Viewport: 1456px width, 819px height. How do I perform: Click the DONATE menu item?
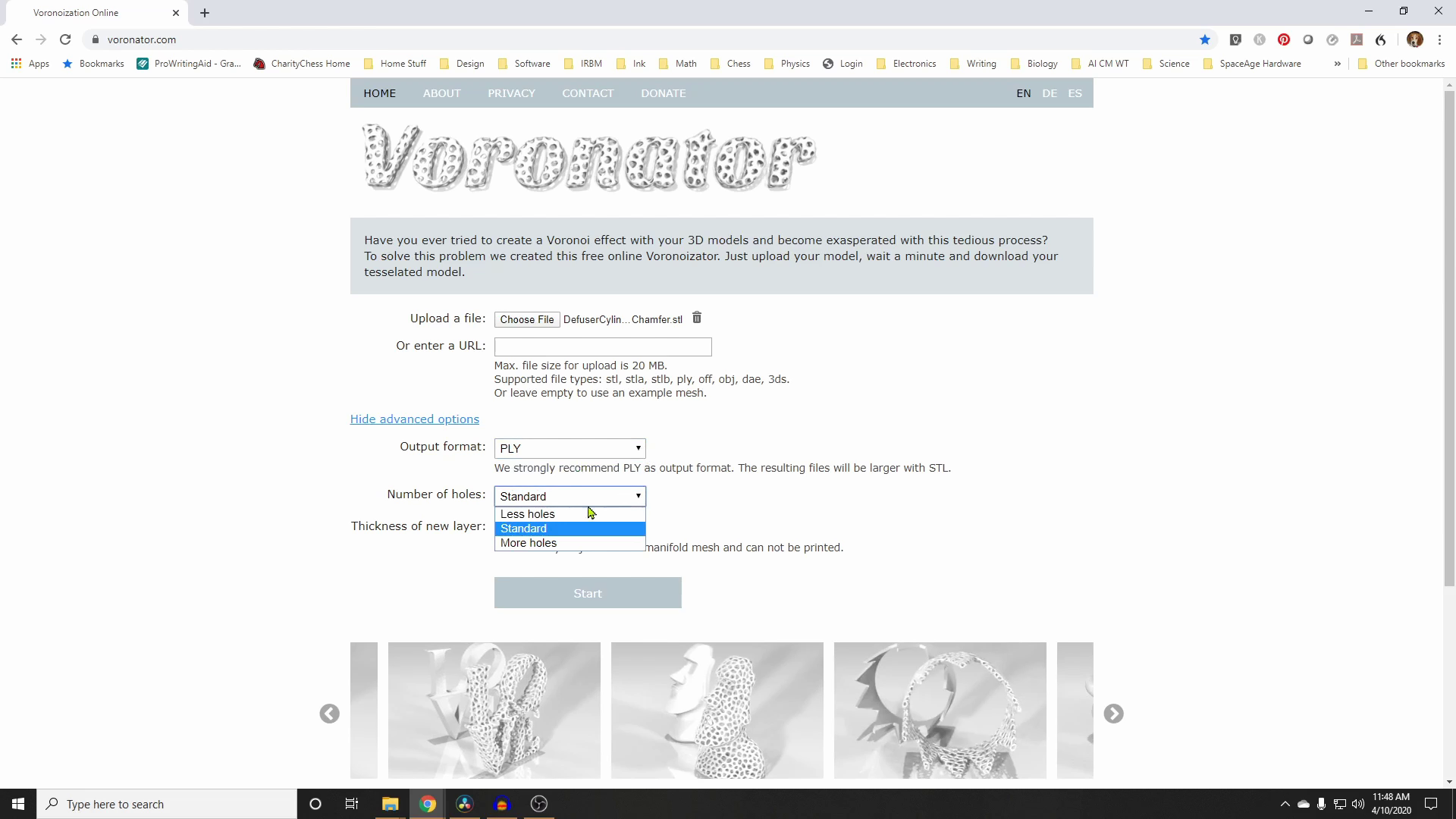click(x=663, y=92)
